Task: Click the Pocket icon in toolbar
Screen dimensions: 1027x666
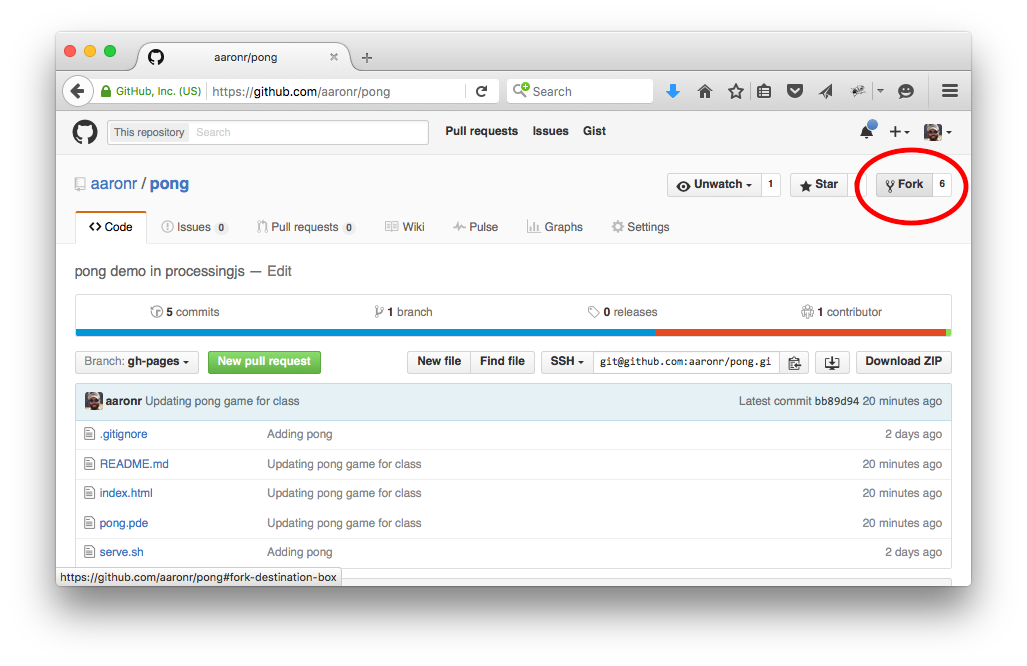Action: point(794,91)
